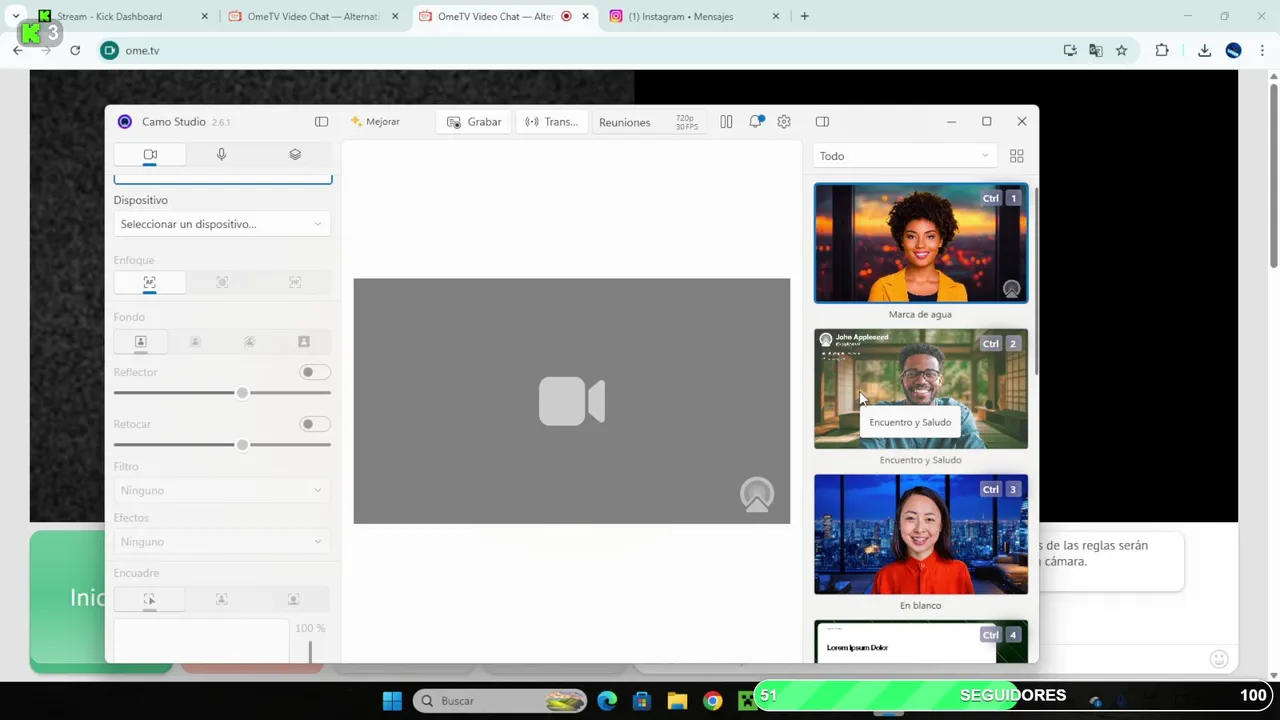The width and height of the screenshot is (1280, 720).
Task: Open 720p 30 FPS resolution selector
Action: click(x=686, y=122)
